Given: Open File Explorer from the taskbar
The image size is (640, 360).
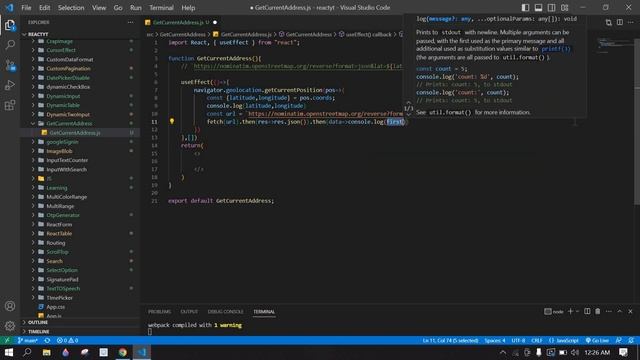Looking at the screenshot, I should [x=47, y=352].
